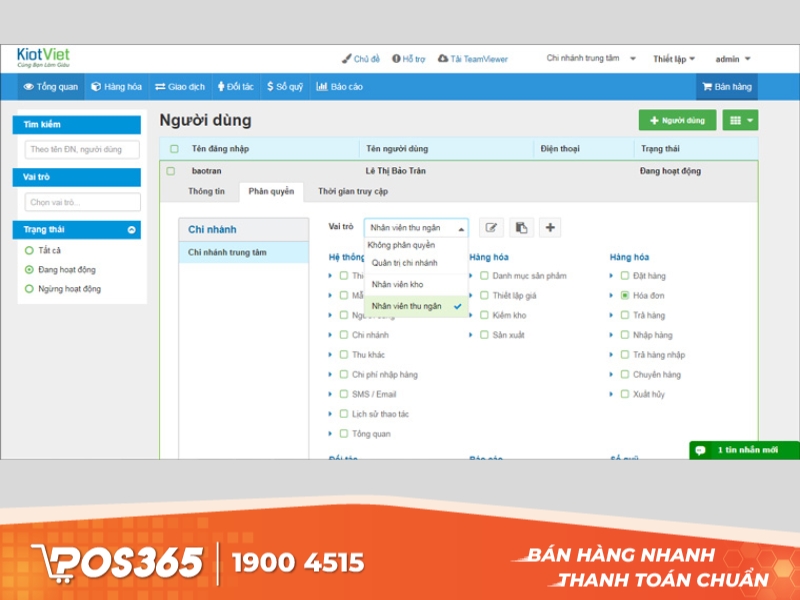Select the pencil edit icon beside role dropdown
The height and width of the screenshot is (600, 800).
(x=490, y=227)
